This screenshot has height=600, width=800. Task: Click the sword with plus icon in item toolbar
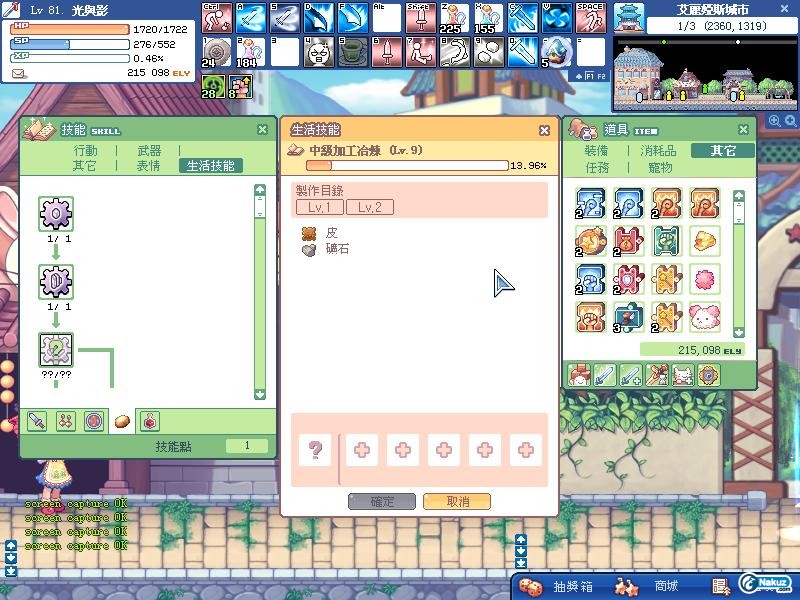point(631,375)
